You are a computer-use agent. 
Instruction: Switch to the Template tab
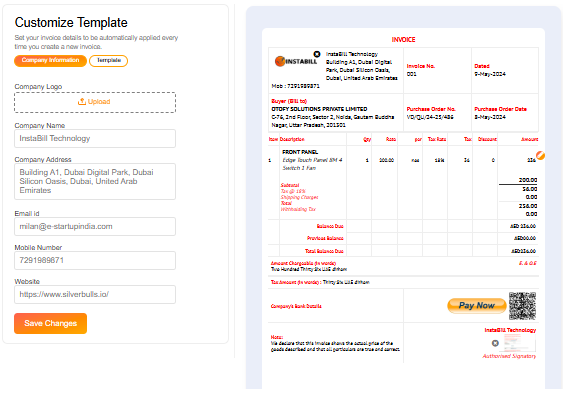pyautogui.click(x=108, y=60)
